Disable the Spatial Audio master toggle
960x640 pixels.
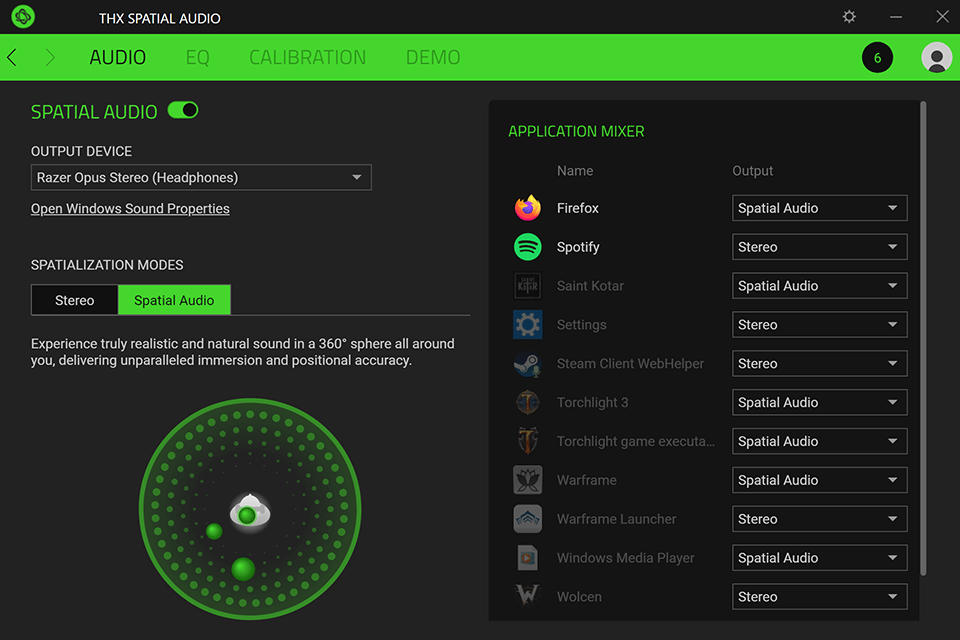(182, 111)
